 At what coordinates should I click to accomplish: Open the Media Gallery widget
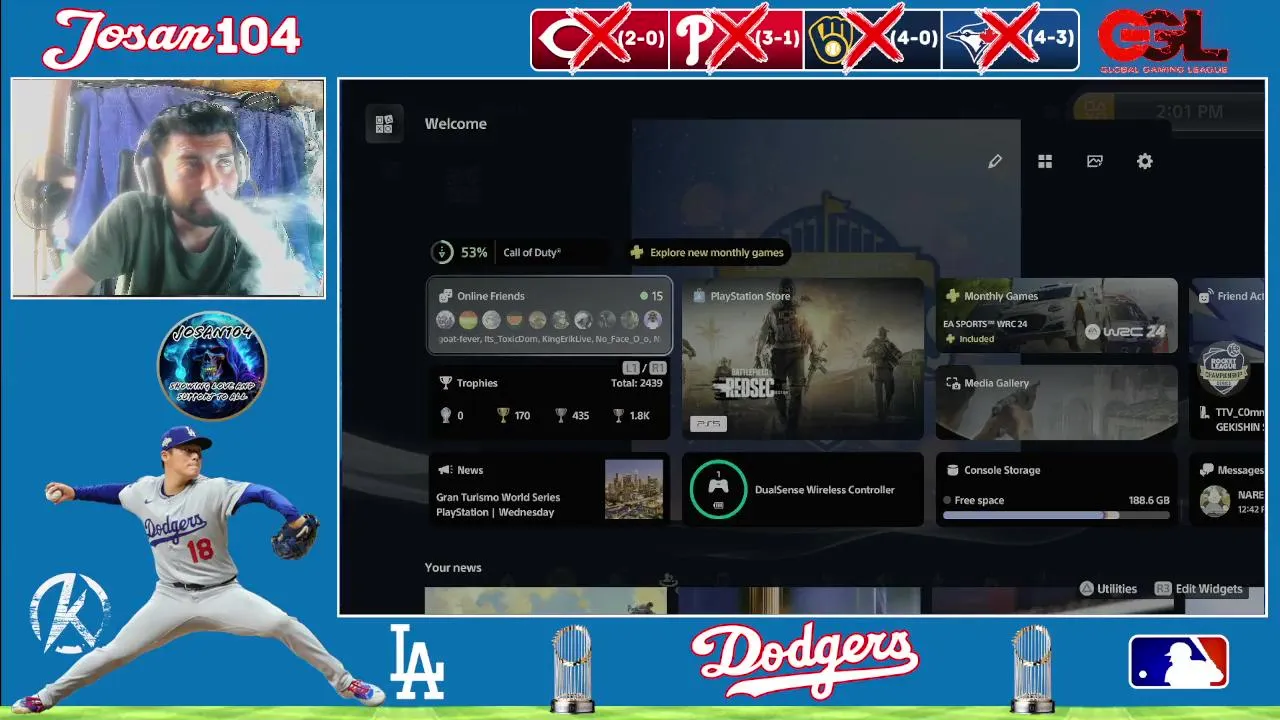pyautogui.click(x=1057, y=402)
